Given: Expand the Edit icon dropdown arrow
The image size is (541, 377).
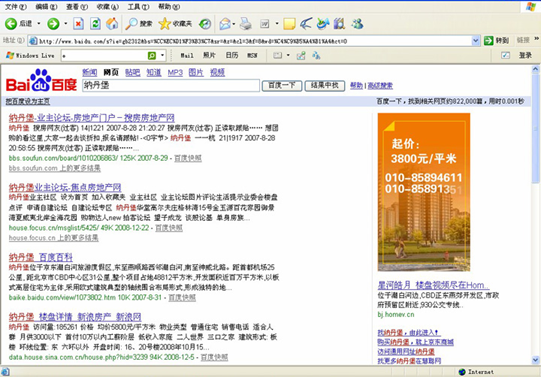Looking at the screenshot, I should click(277, 24).
